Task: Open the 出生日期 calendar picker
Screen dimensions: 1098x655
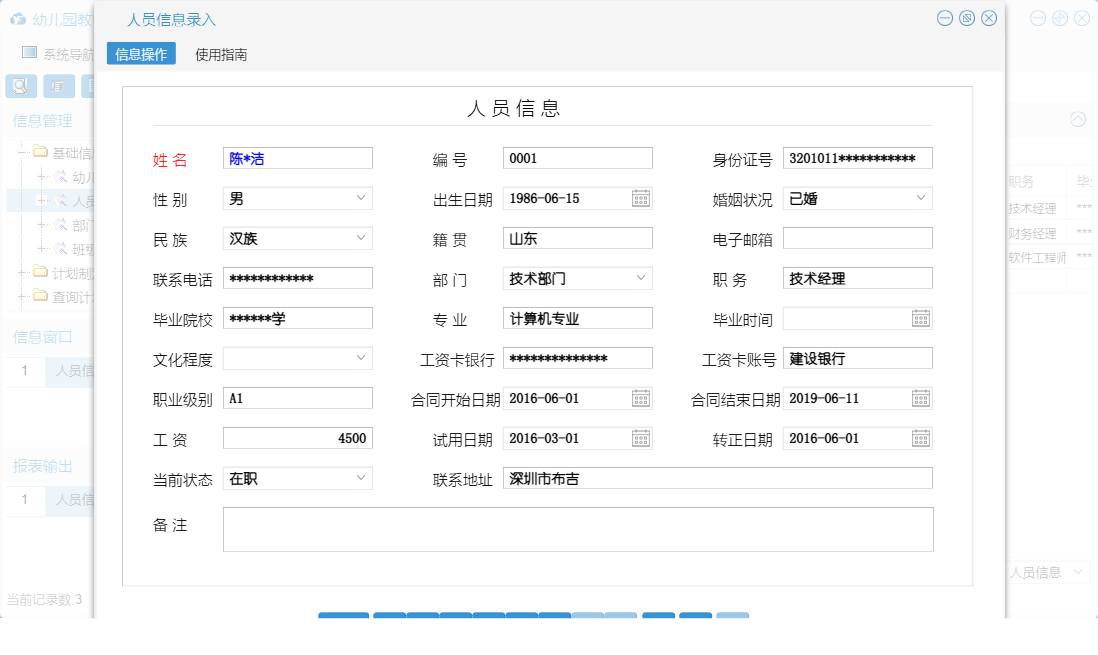Action: click(640, 198)
